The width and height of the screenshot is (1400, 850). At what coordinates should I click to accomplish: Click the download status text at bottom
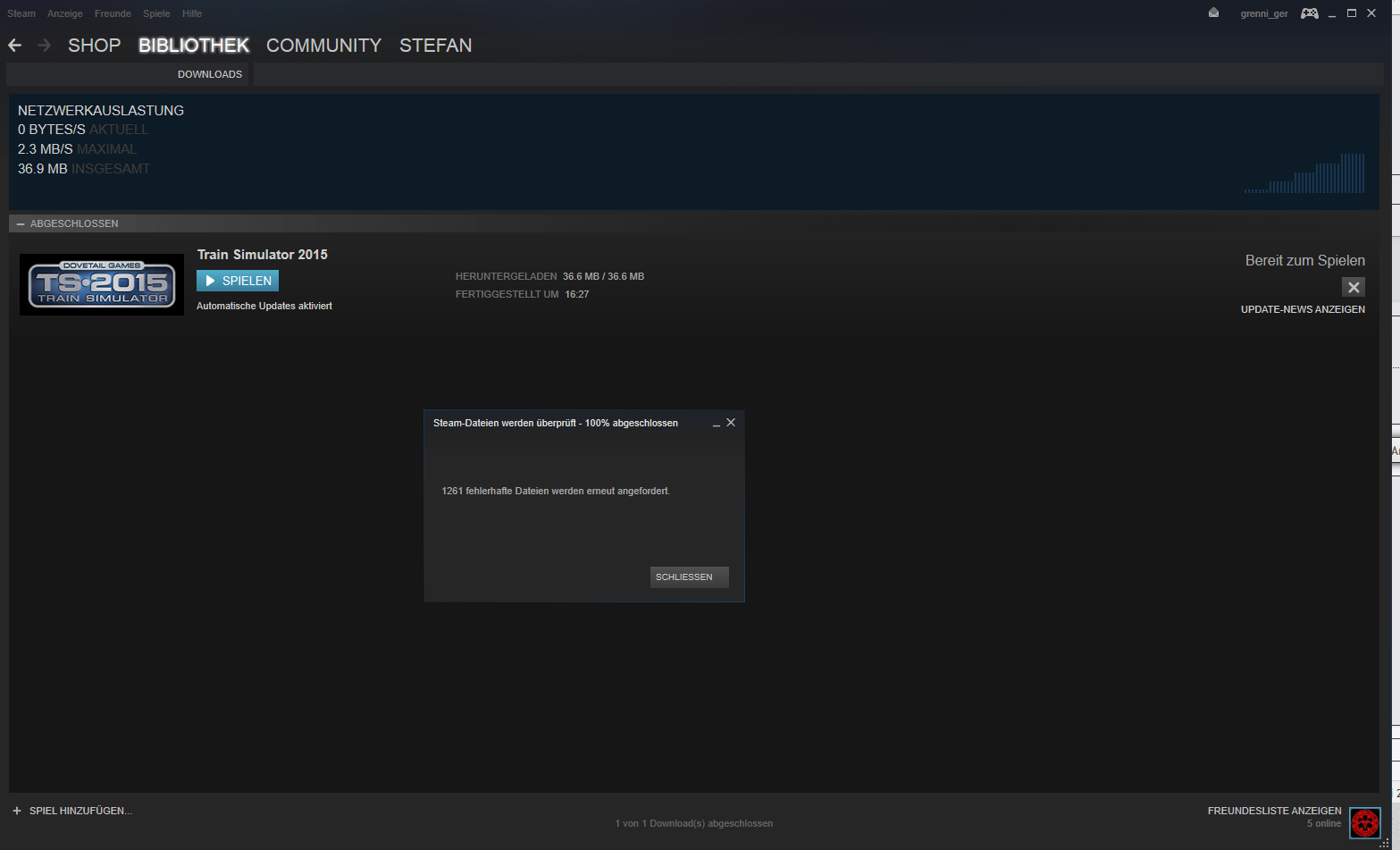click(694, 823)
